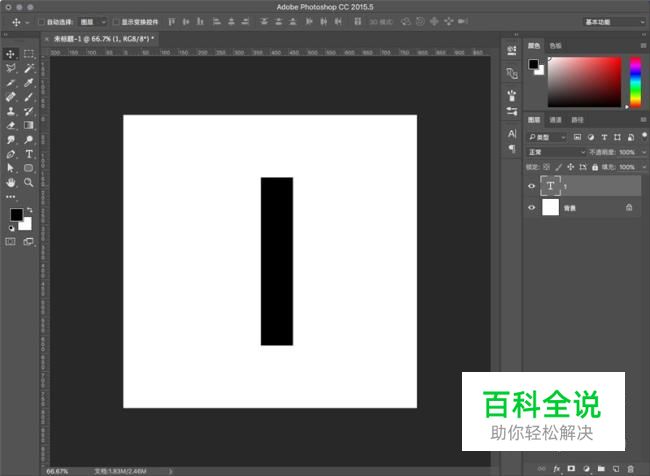Screen dimensions: 650x476
Task: Open the 正常 blend mode dropdown
Action: [x=556, y=152]
